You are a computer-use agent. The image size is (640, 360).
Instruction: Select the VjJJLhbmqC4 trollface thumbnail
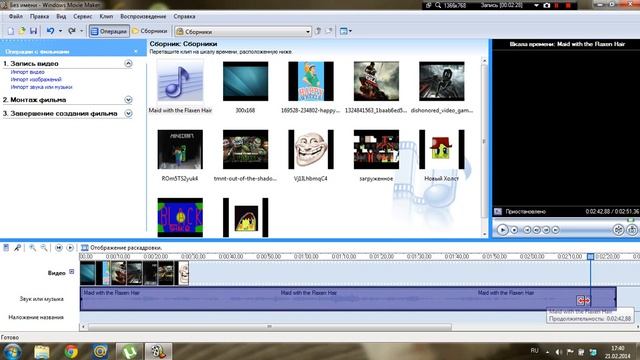311,149
